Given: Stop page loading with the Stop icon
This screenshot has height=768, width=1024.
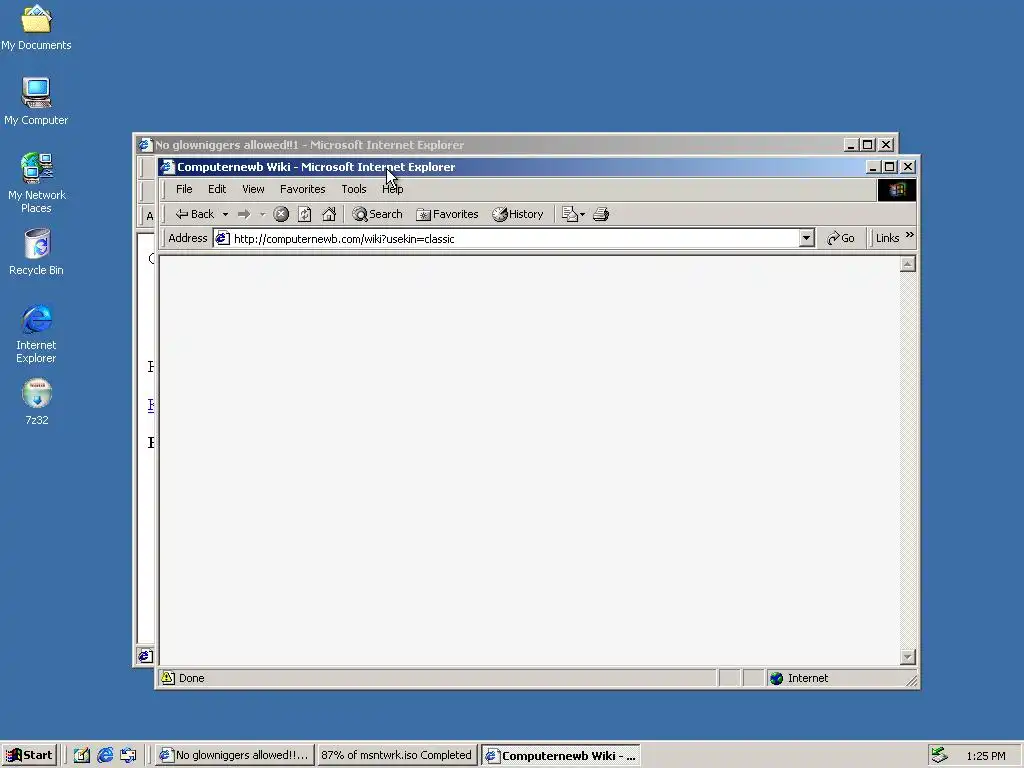Looking at the screenshot, I should (281, 214).
